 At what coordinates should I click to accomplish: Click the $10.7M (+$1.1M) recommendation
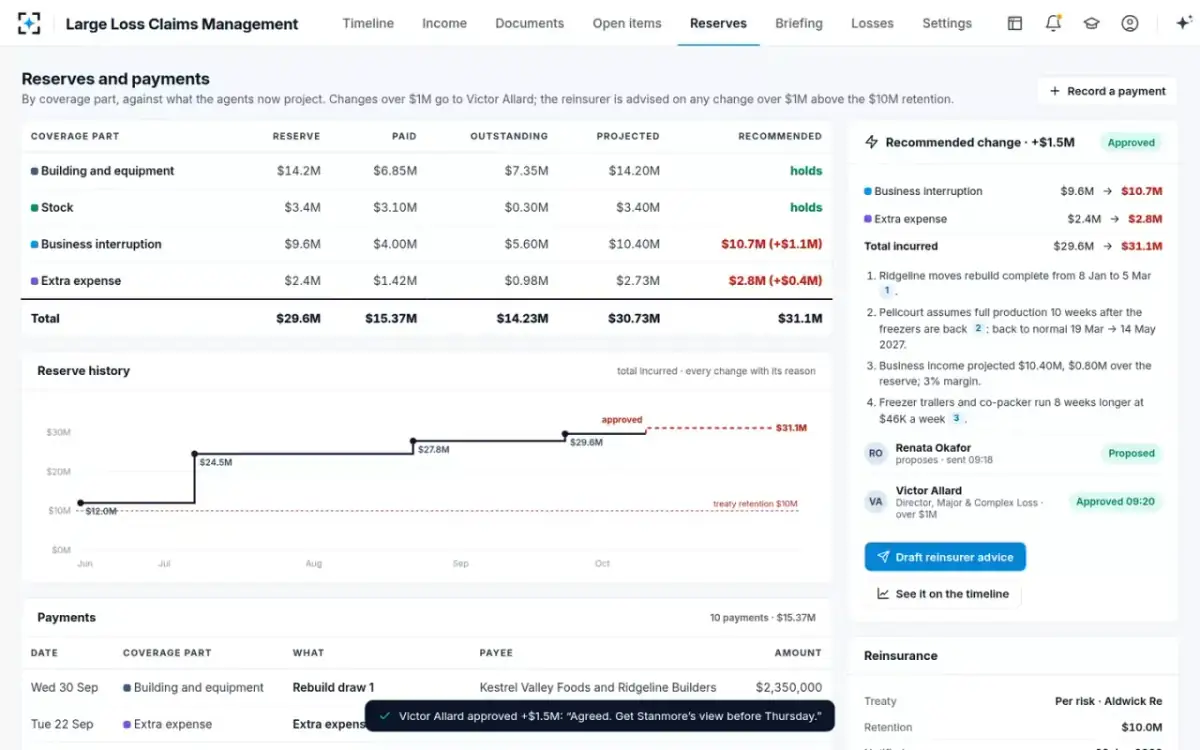coord(771,244)
